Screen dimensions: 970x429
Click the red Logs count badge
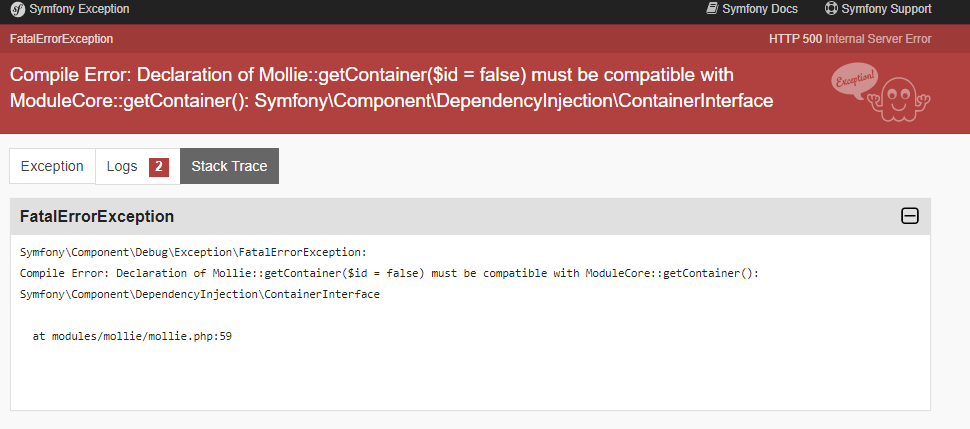(x=158, y=167)
